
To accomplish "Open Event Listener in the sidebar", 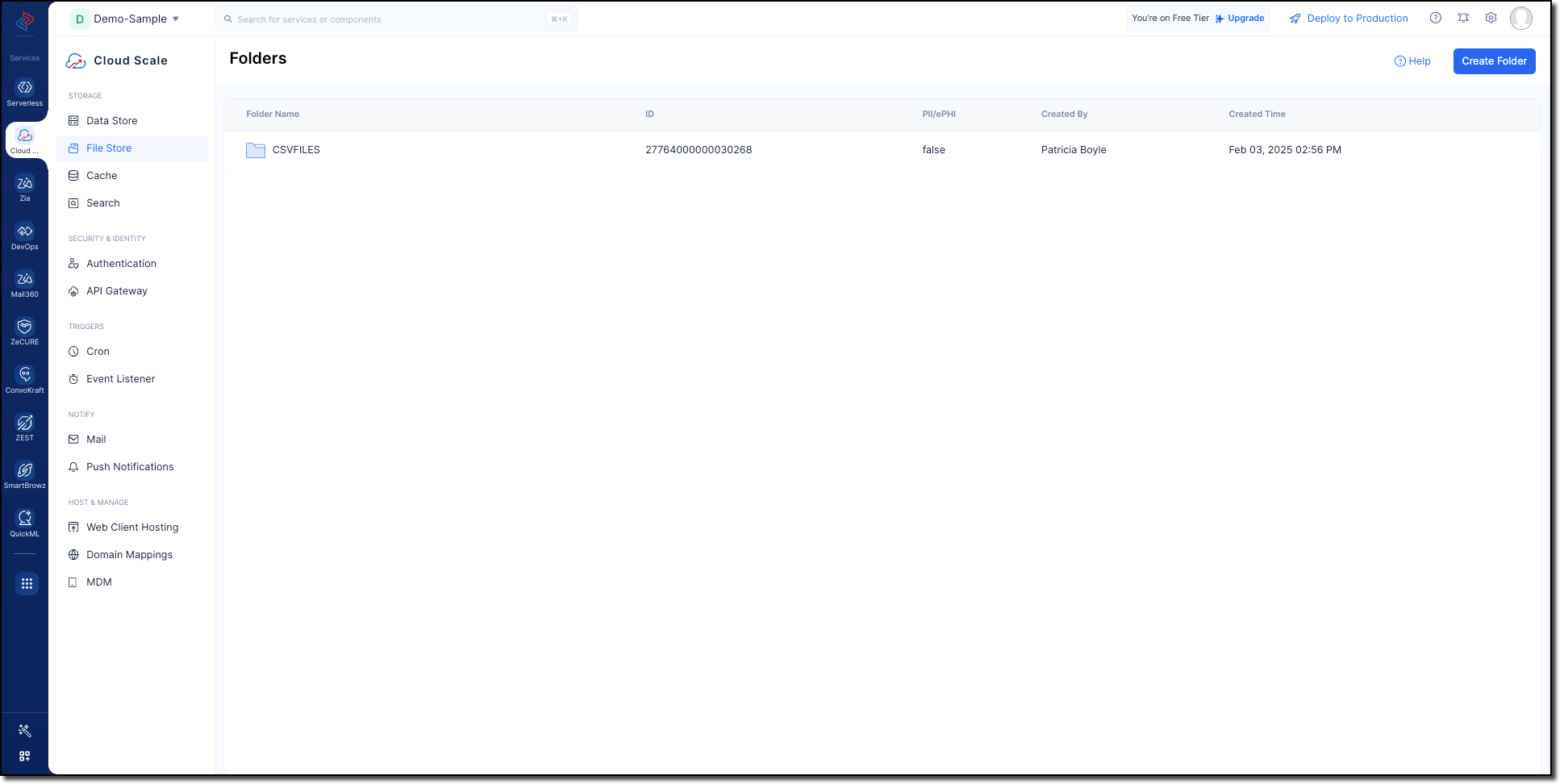I will pyautogui.click(x=131, y=379).
